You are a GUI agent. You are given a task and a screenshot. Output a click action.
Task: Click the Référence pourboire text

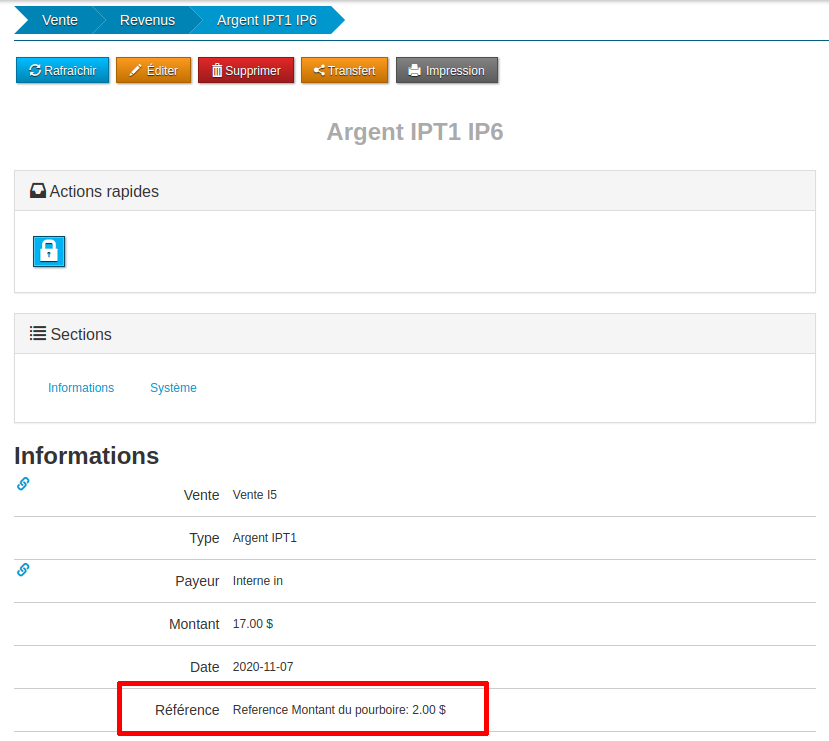tap(339, 710)
